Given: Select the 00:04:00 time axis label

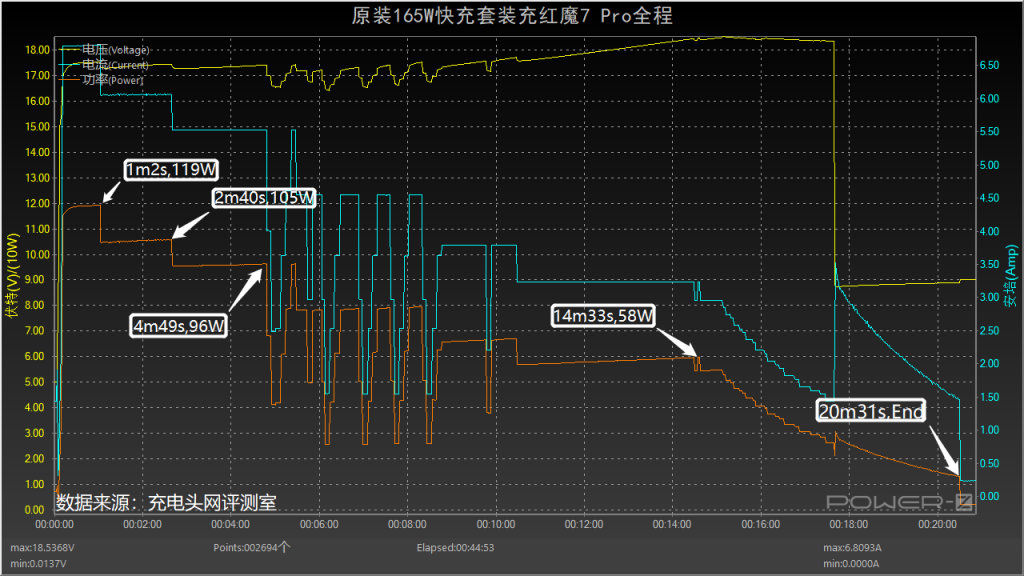Looking at the screenshot, I should point(231,524).
